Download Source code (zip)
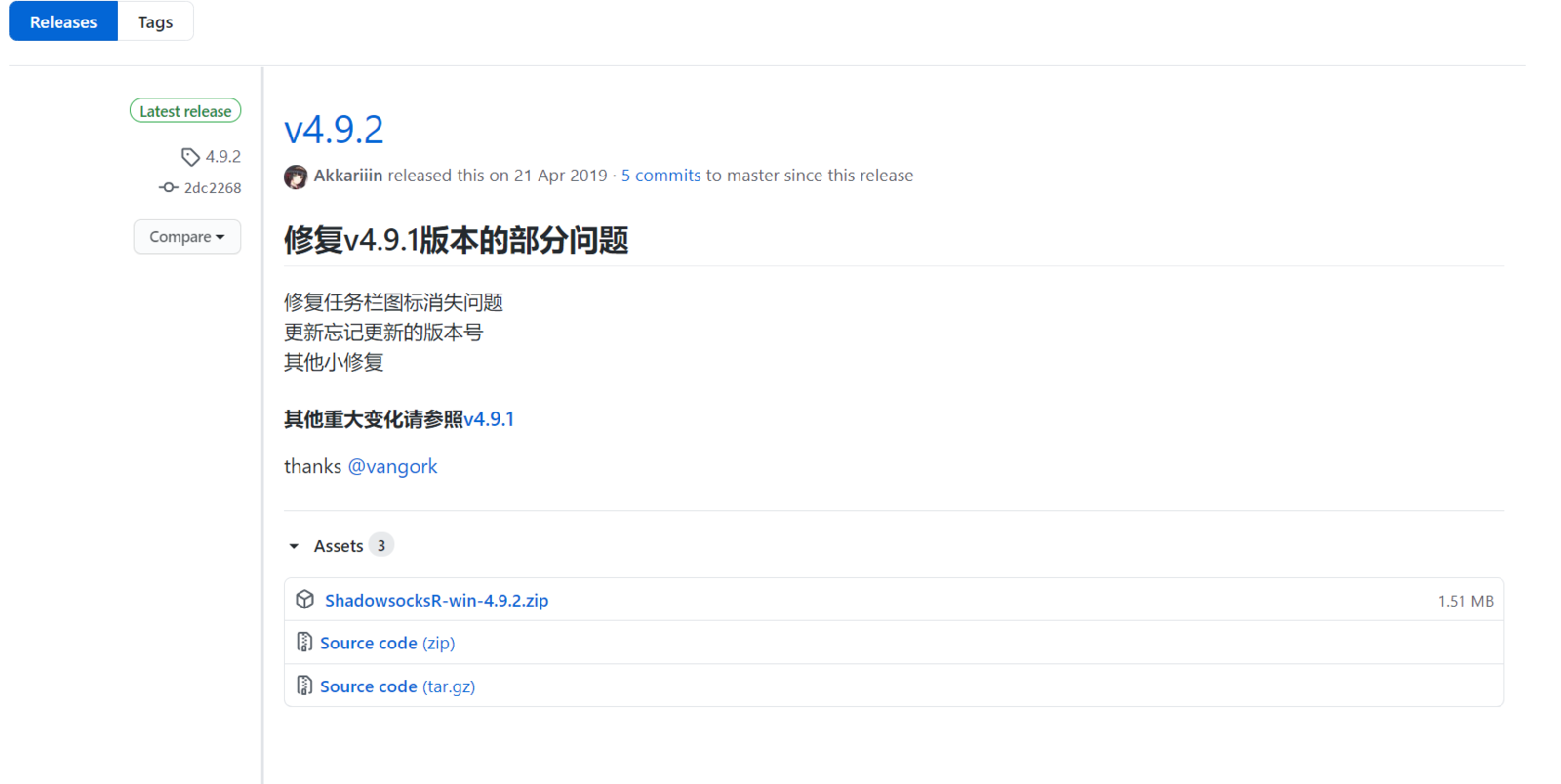This screenshot has width=1561, height=784. click(387, 644)
